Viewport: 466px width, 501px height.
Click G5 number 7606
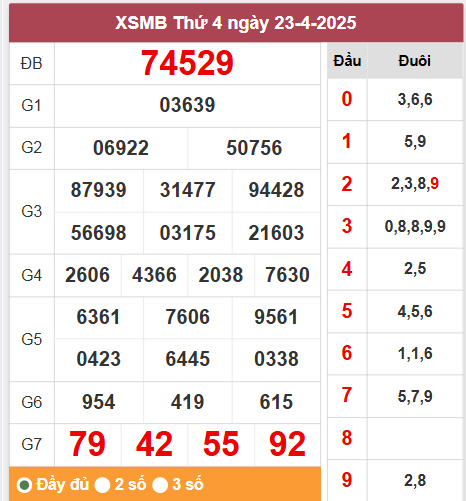(x=188, y=317)
